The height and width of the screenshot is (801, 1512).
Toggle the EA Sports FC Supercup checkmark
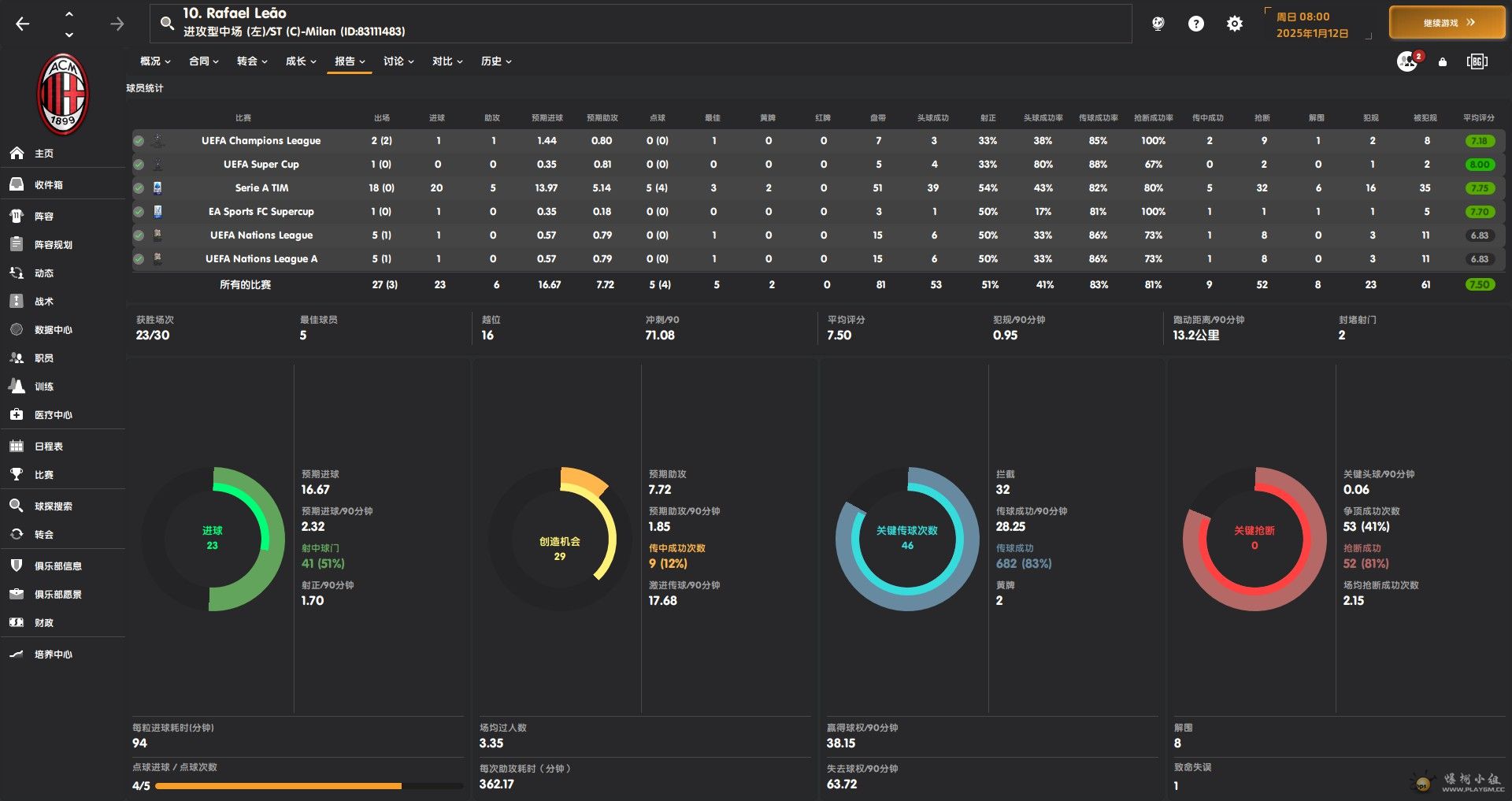coord(139,212)
